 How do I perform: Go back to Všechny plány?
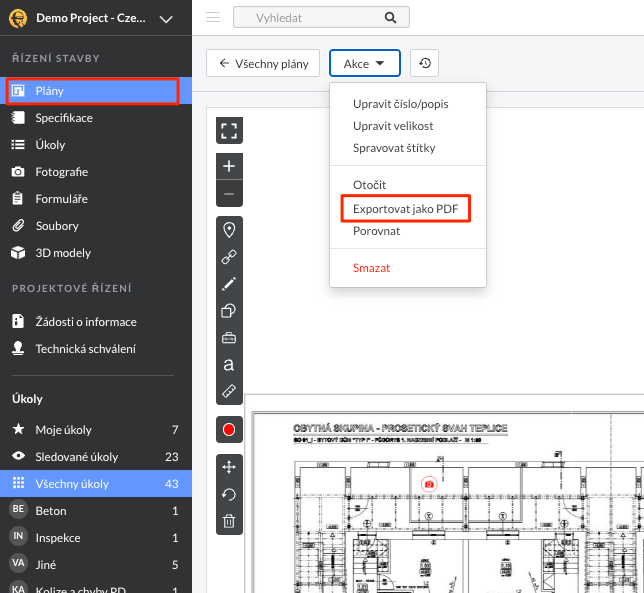[x=263, y=63]
